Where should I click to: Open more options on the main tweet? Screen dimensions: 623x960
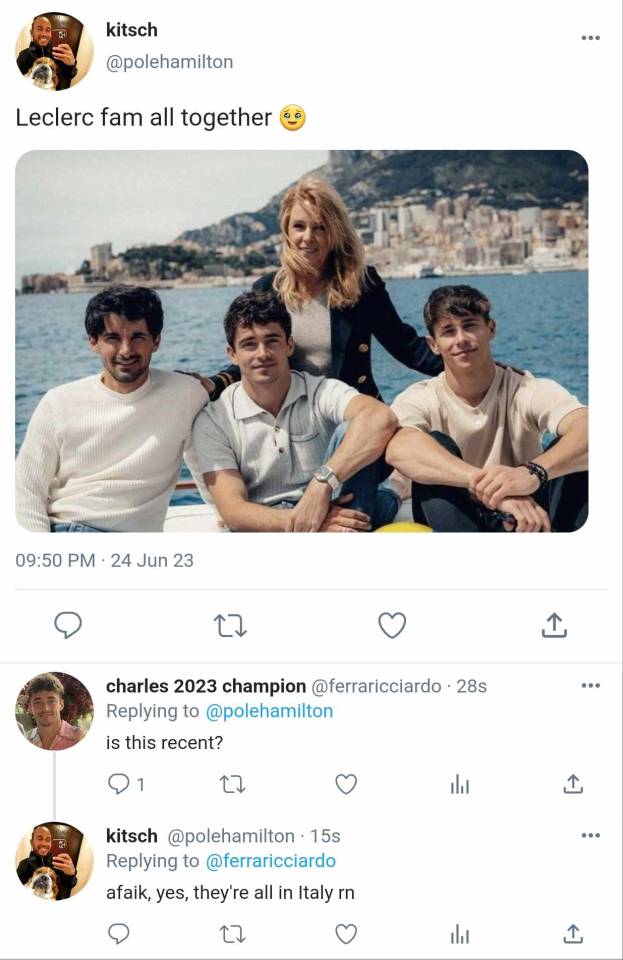point(590,38)
